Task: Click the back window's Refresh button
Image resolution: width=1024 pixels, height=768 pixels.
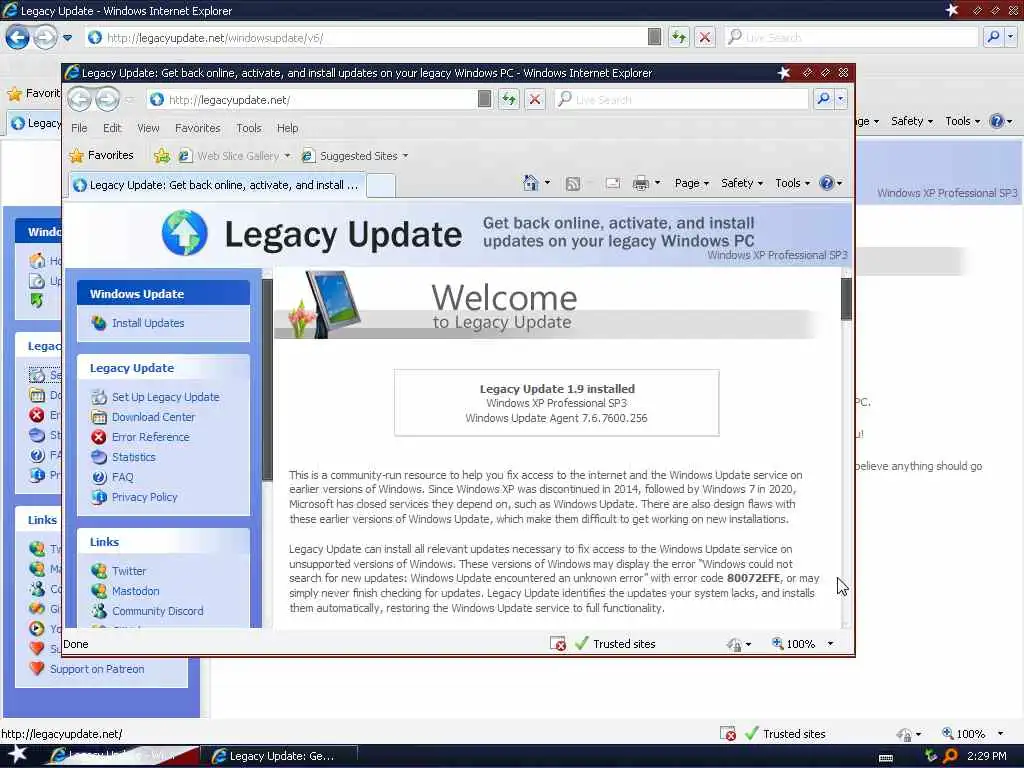Action: point(679,37)
